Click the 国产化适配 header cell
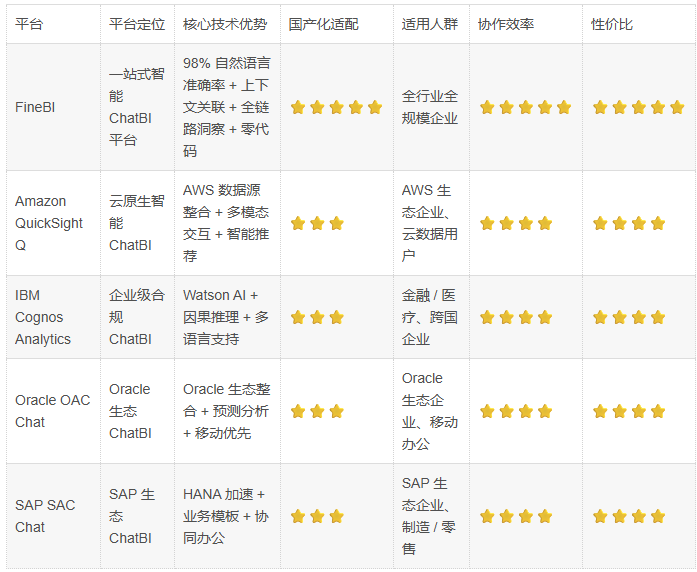The image size is (697, 572). pos(323,24)
